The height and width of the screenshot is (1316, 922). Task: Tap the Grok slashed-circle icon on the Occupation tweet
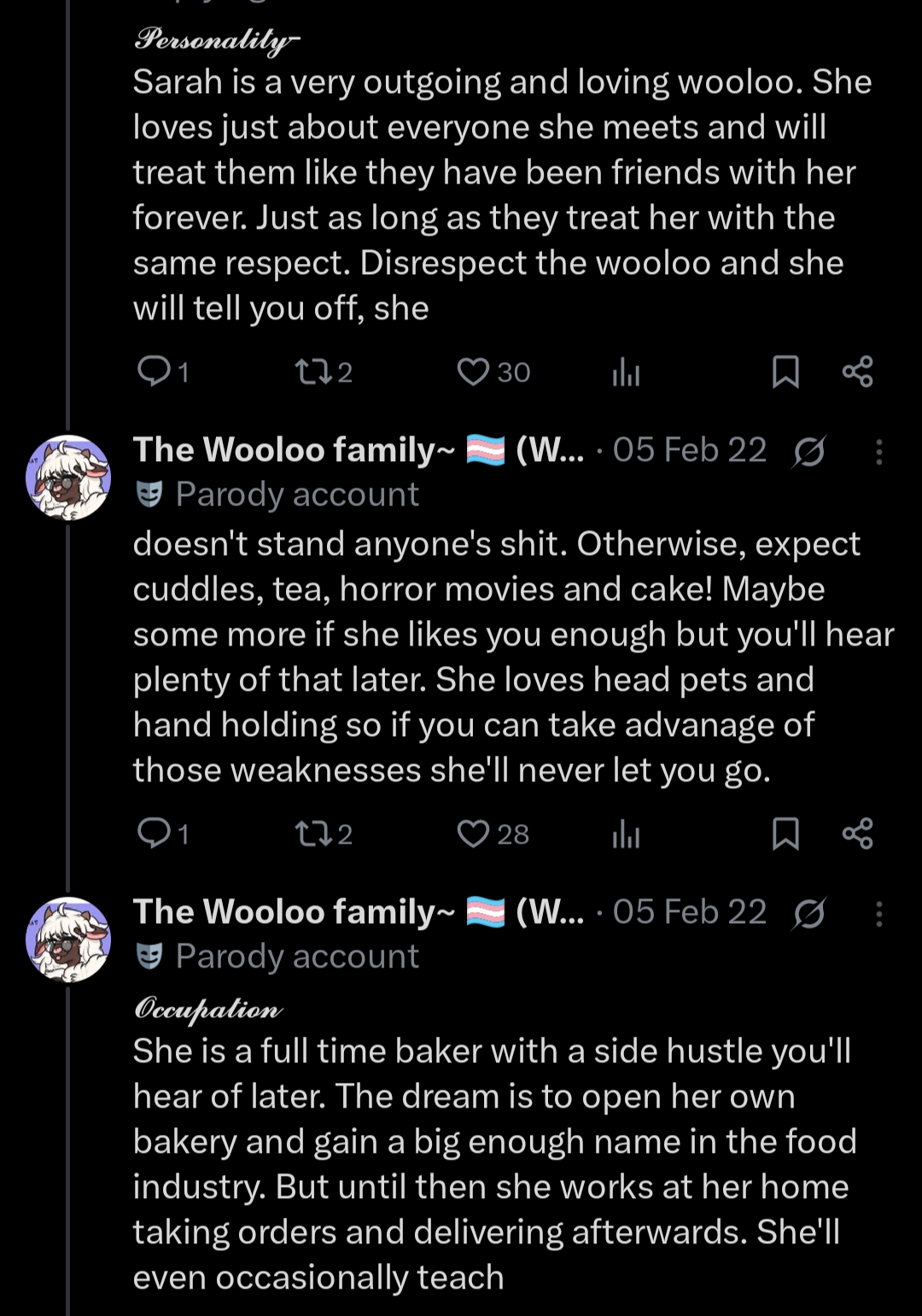click(x=808, y=914)
